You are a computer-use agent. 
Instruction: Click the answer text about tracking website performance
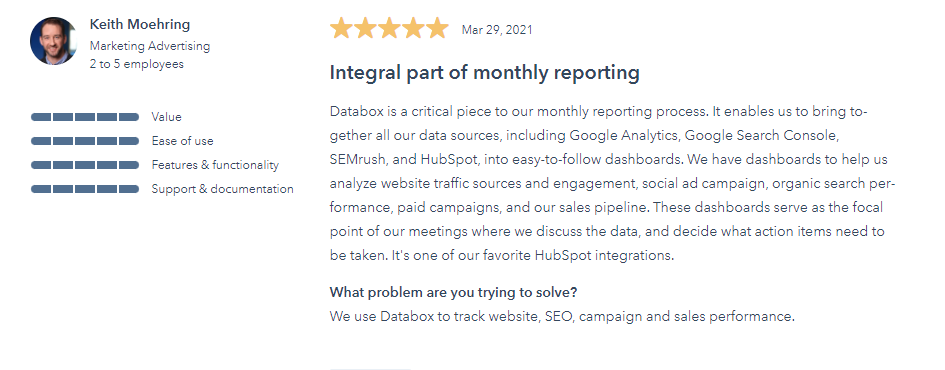pos(562,316)
